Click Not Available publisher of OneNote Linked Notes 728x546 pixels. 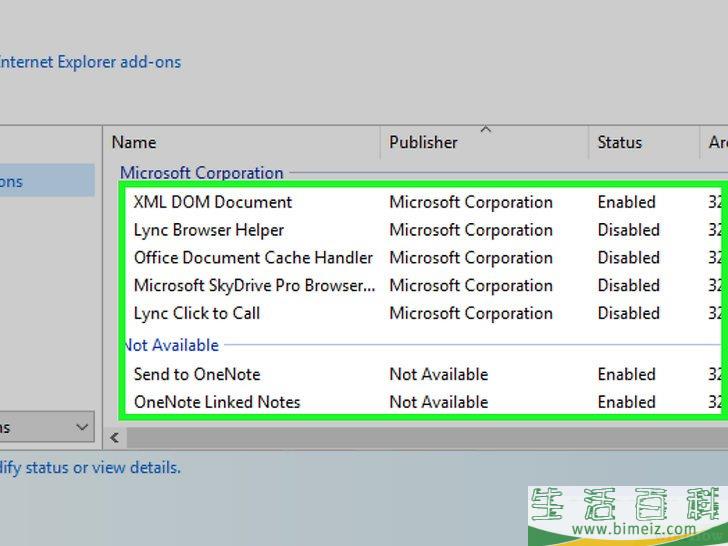point(439,402)
